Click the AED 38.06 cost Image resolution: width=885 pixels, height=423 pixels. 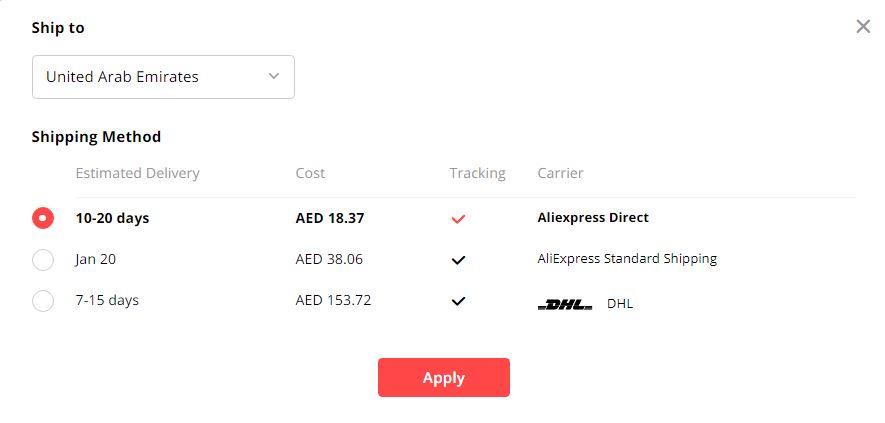pos(329,260)
